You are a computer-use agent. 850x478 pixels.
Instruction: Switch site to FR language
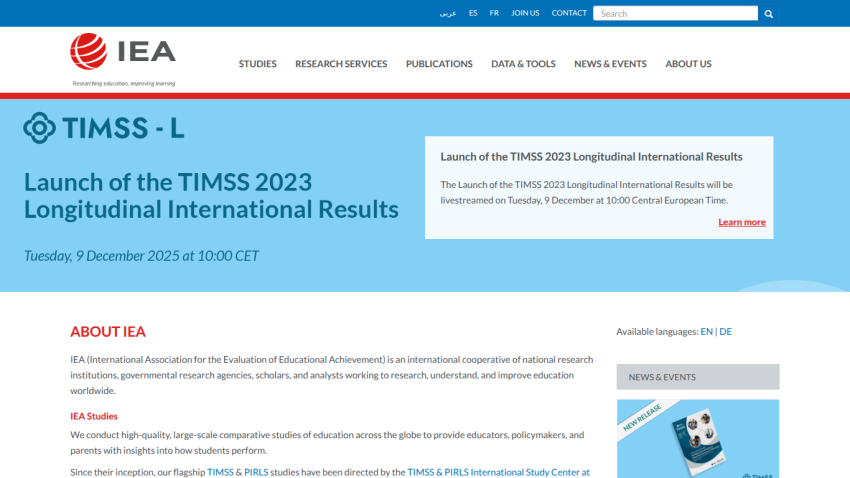pyautogui.click(x=494, y=13)
